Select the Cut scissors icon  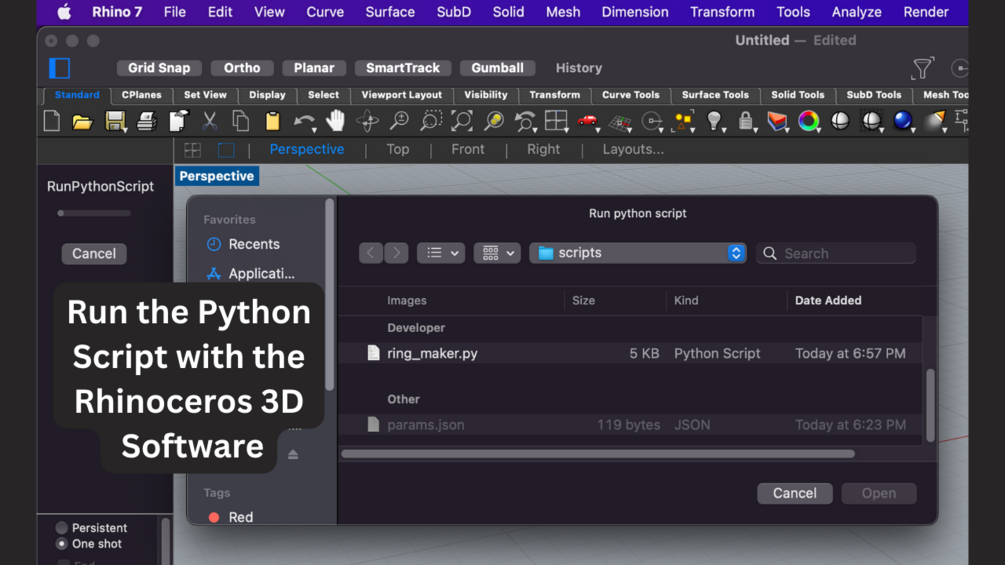[210, 121]
